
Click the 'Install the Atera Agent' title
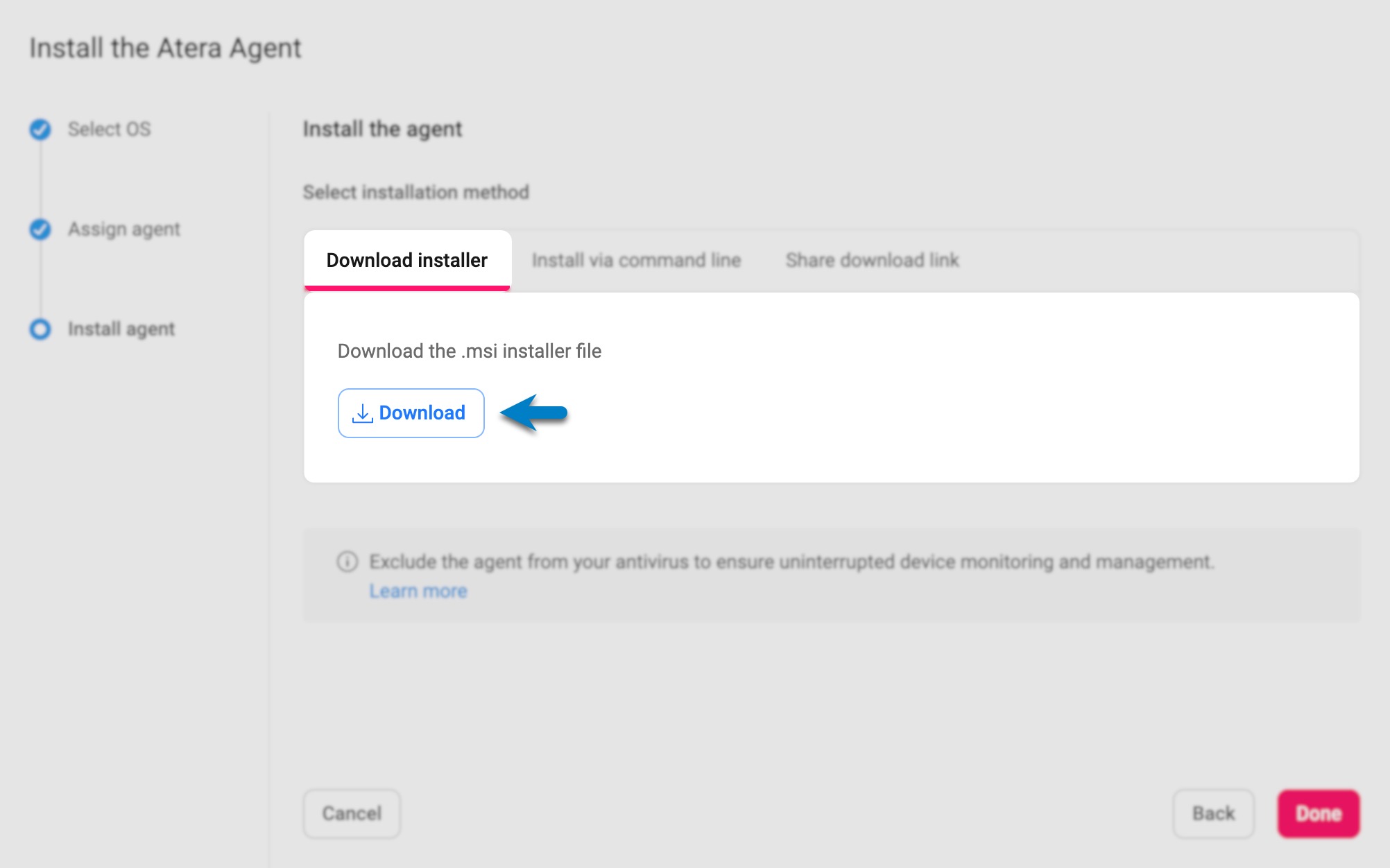tap(165, 49)
